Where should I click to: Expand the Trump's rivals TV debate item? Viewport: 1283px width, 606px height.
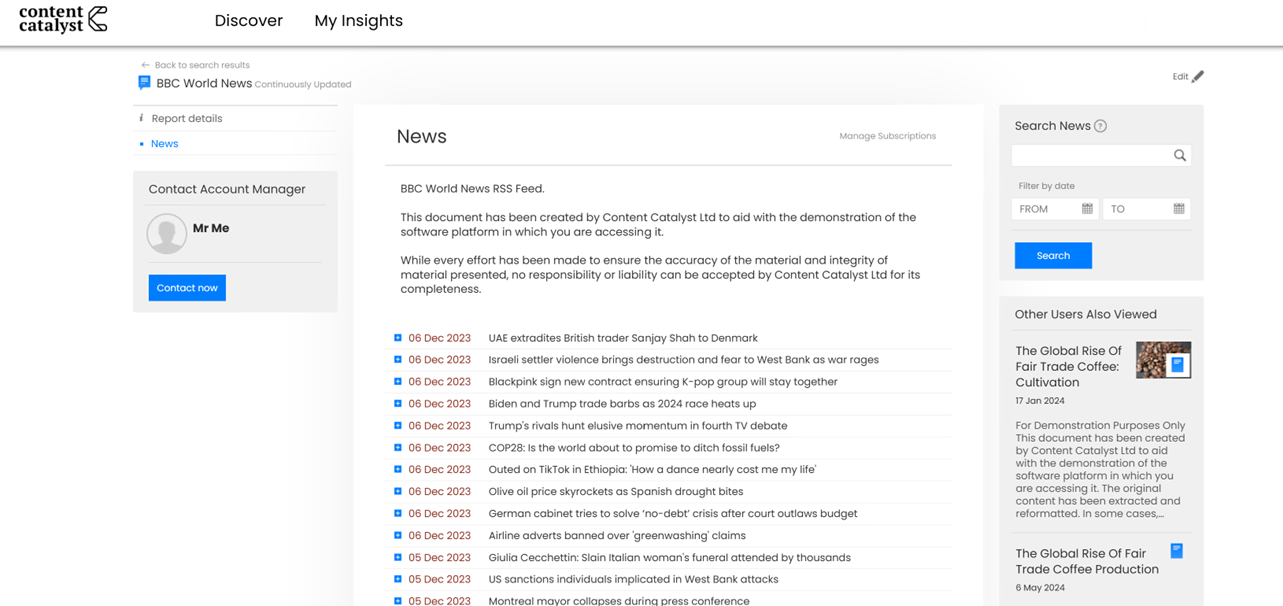[x=398, y=426]
